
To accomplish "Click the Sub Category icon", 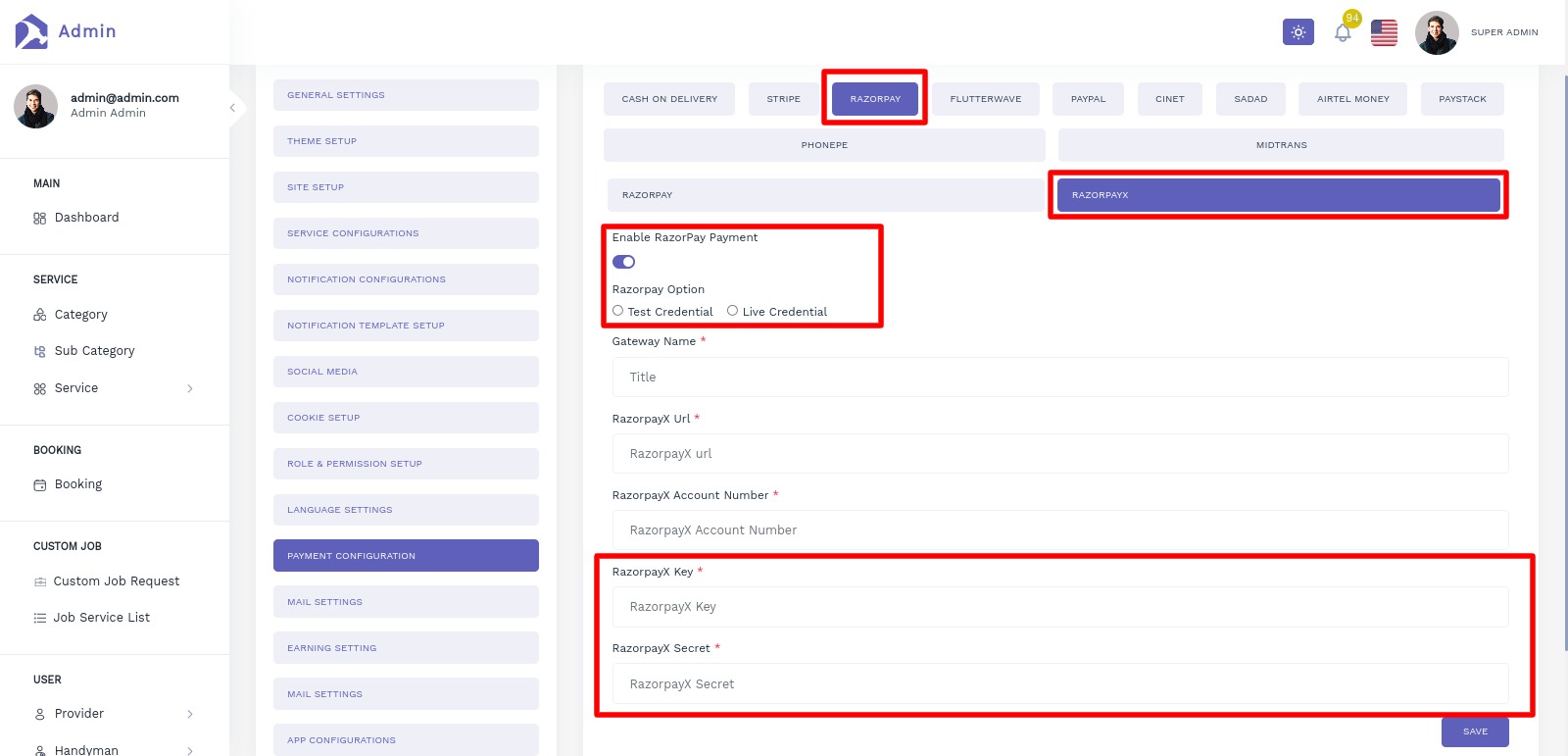I will 40,351.
